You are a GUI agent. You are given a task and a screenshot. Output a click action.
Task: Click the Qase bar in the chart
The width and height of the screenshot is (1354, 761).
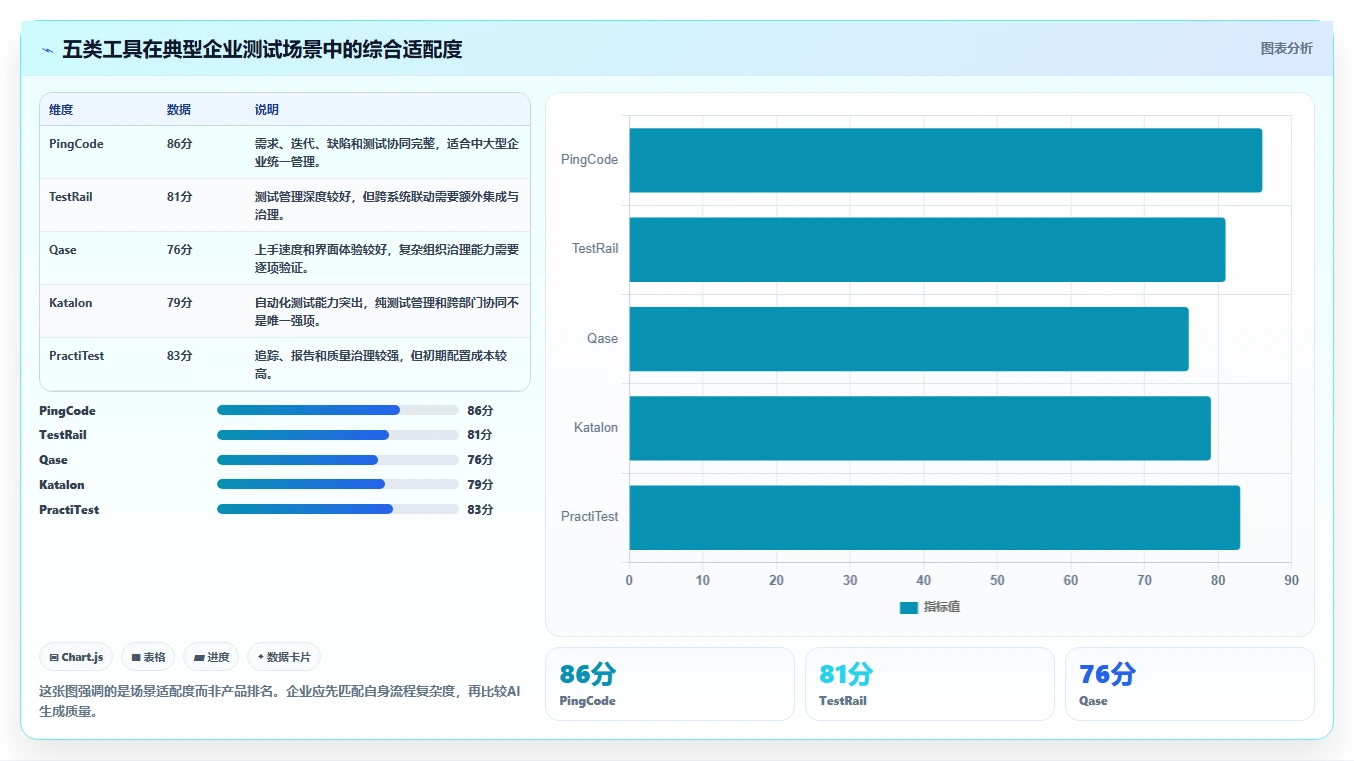[x=909, y=338]
